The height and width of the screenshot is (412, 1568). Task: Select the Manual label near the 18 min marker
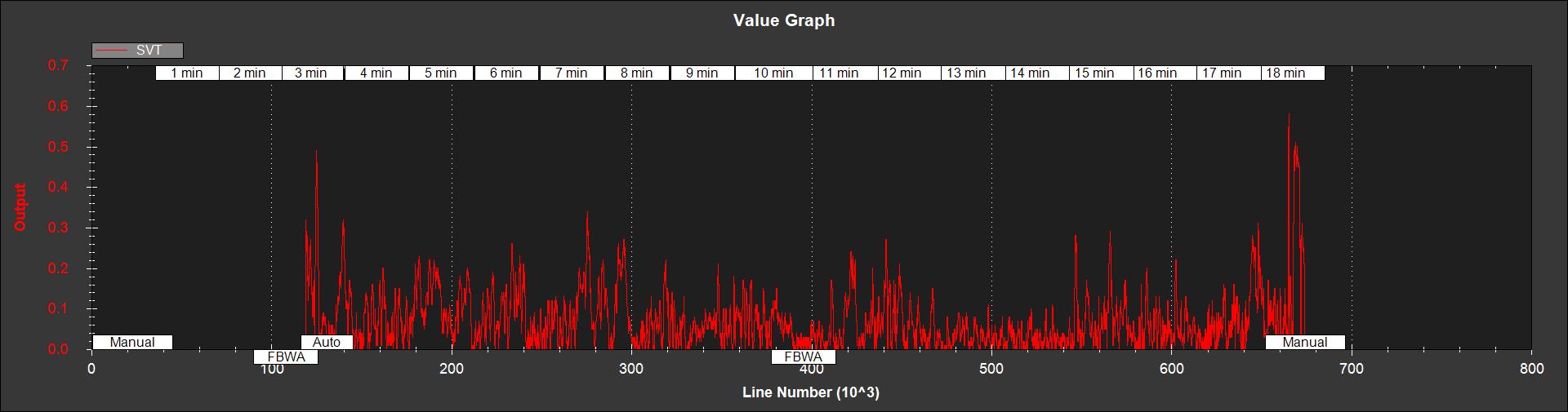[x=1304, y=343]
